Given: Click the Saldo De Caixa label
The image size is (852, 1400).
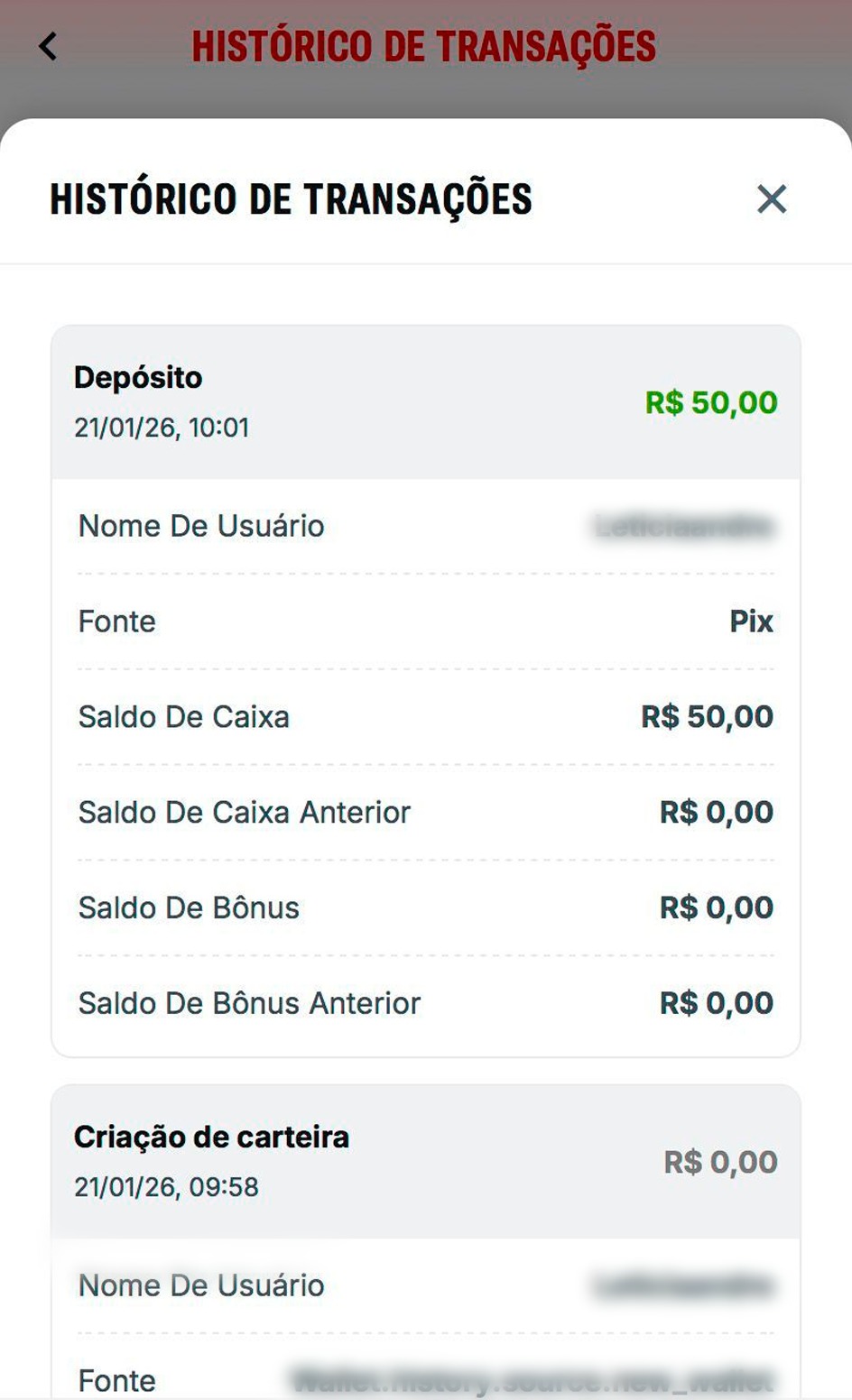Looking at the screenshot, I should tap(184, 717).
